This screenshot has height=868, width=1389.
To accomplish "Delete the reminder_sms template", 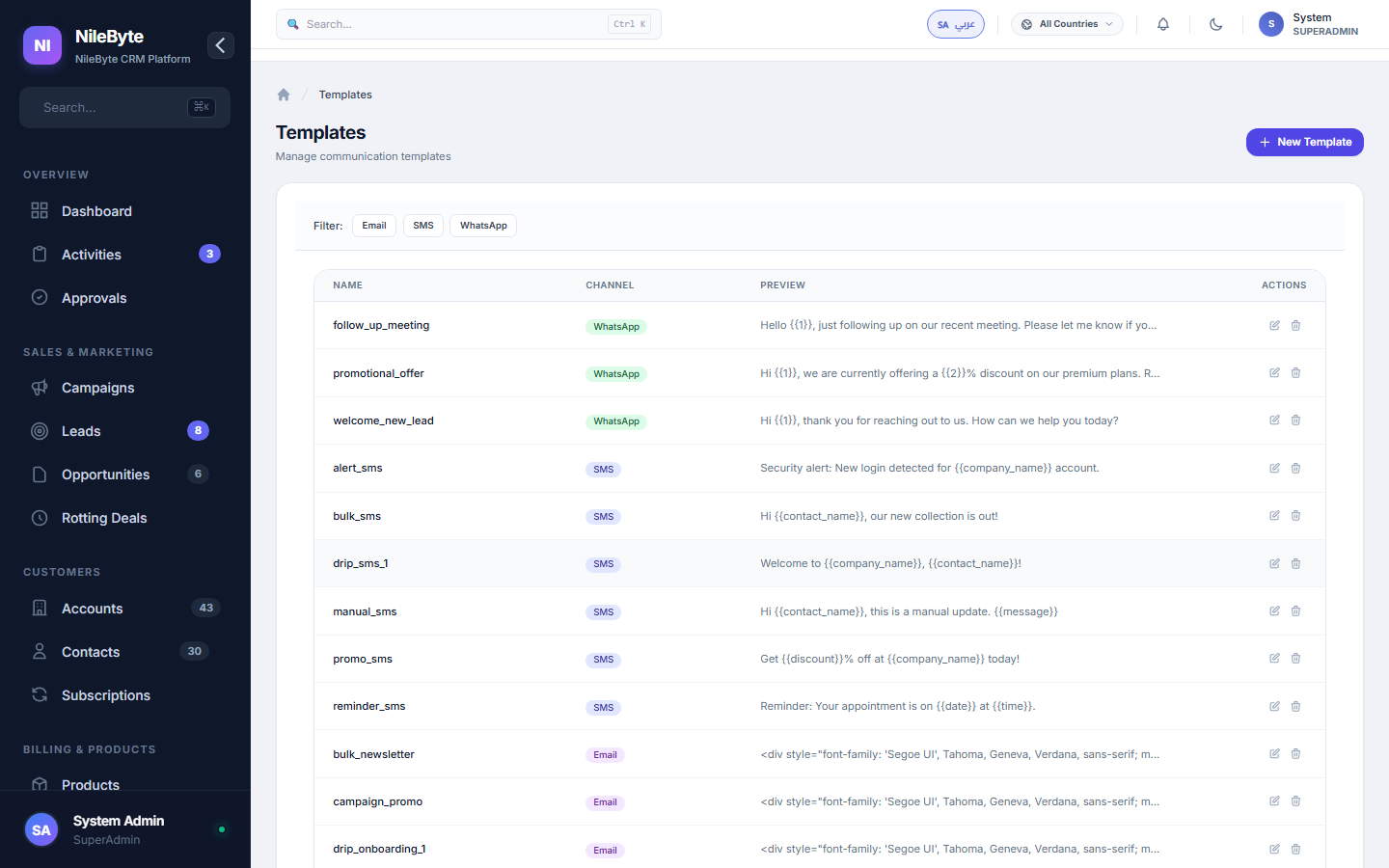I will pos(1295,707).
